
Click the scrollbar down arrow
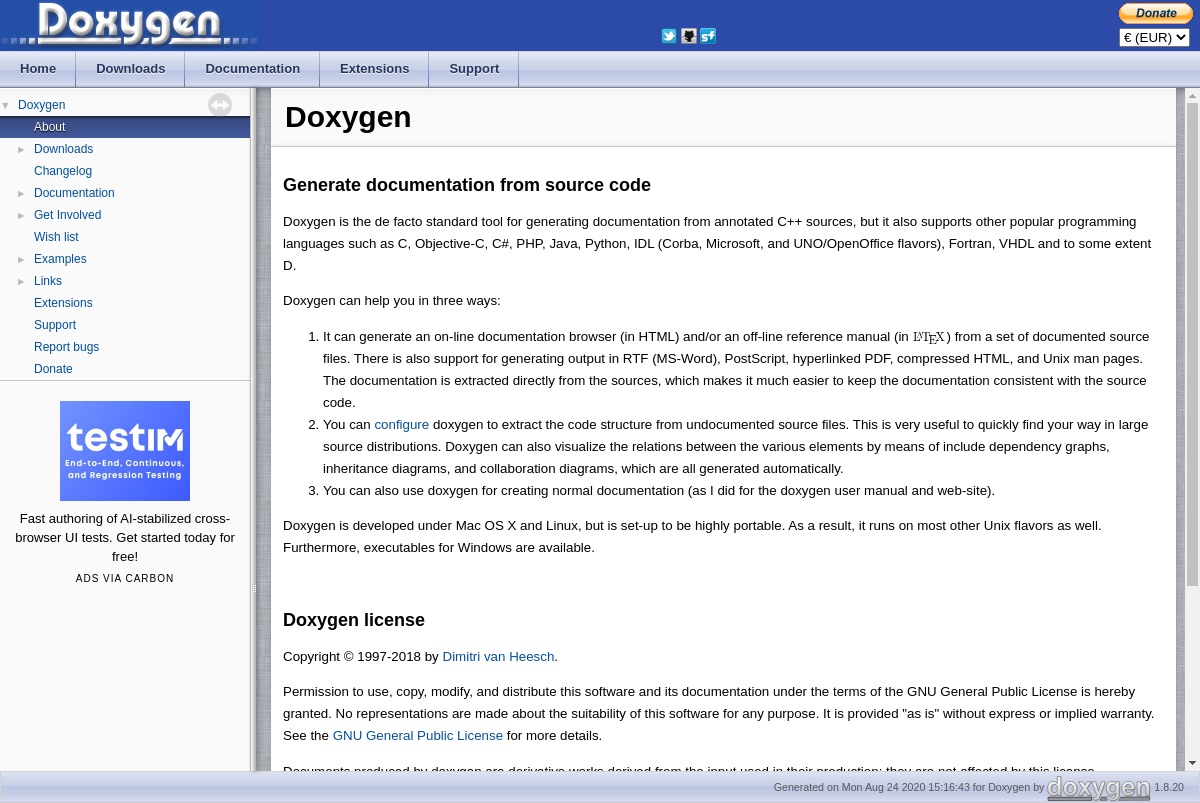[1192, 764]
